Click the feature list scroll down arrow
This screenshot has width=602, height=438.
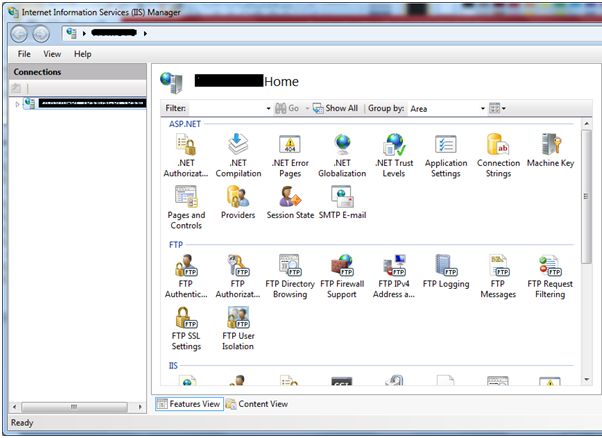pos(587,380)
